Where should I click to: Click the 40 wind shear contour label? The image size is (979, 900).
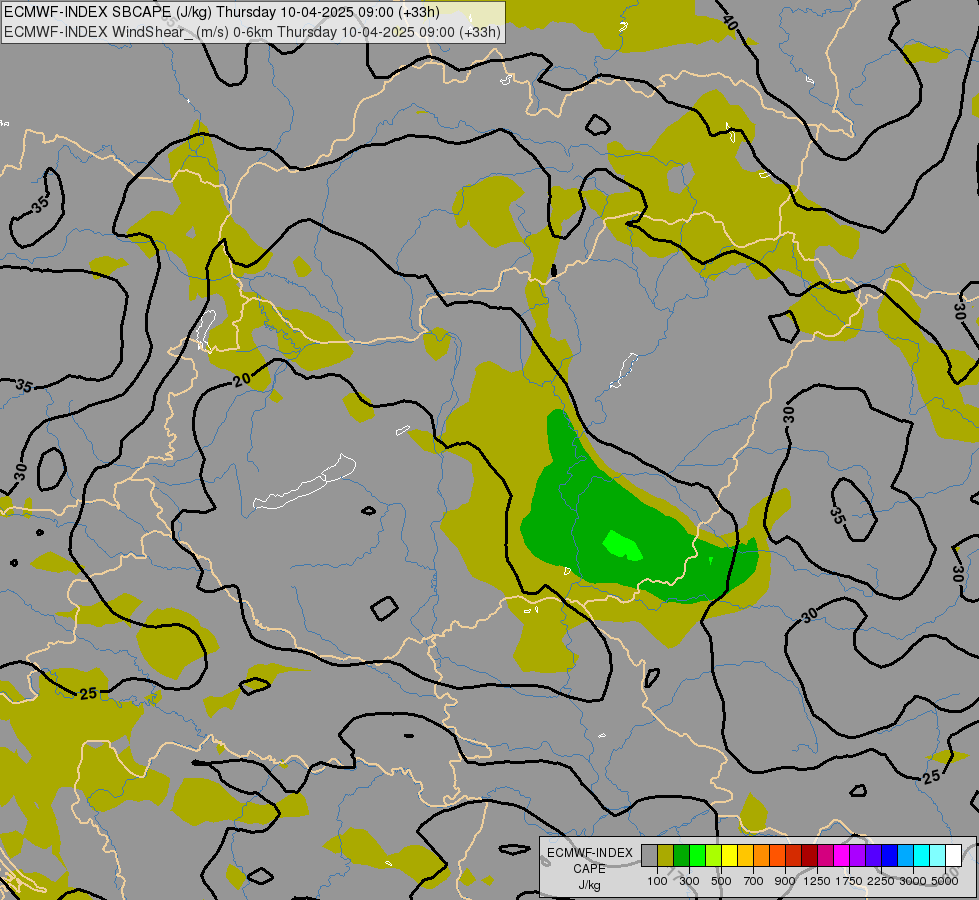pos(730,22)
